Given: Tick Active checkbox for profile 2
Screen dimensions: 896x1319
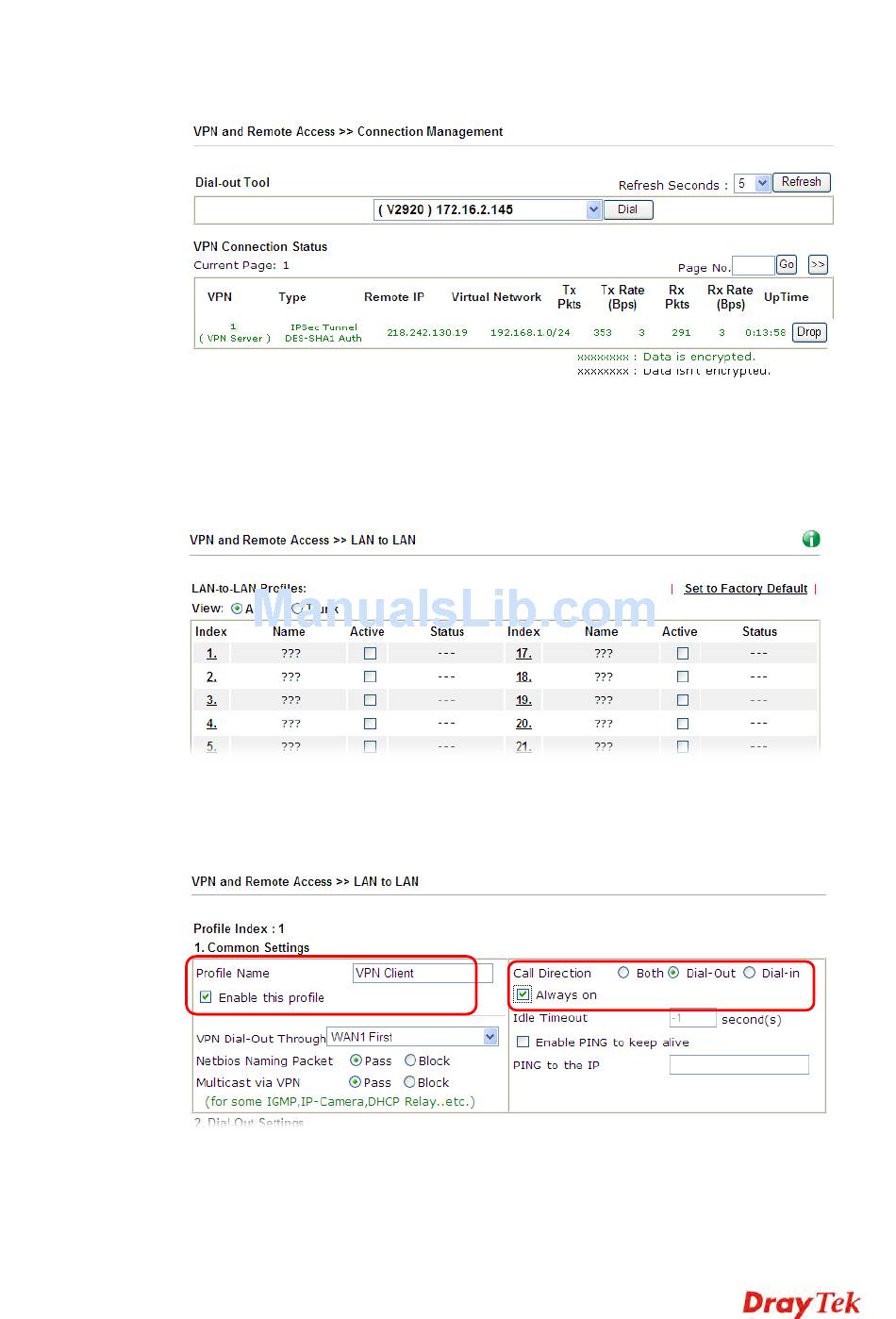Looking at the screenshot, I should 370,676.
